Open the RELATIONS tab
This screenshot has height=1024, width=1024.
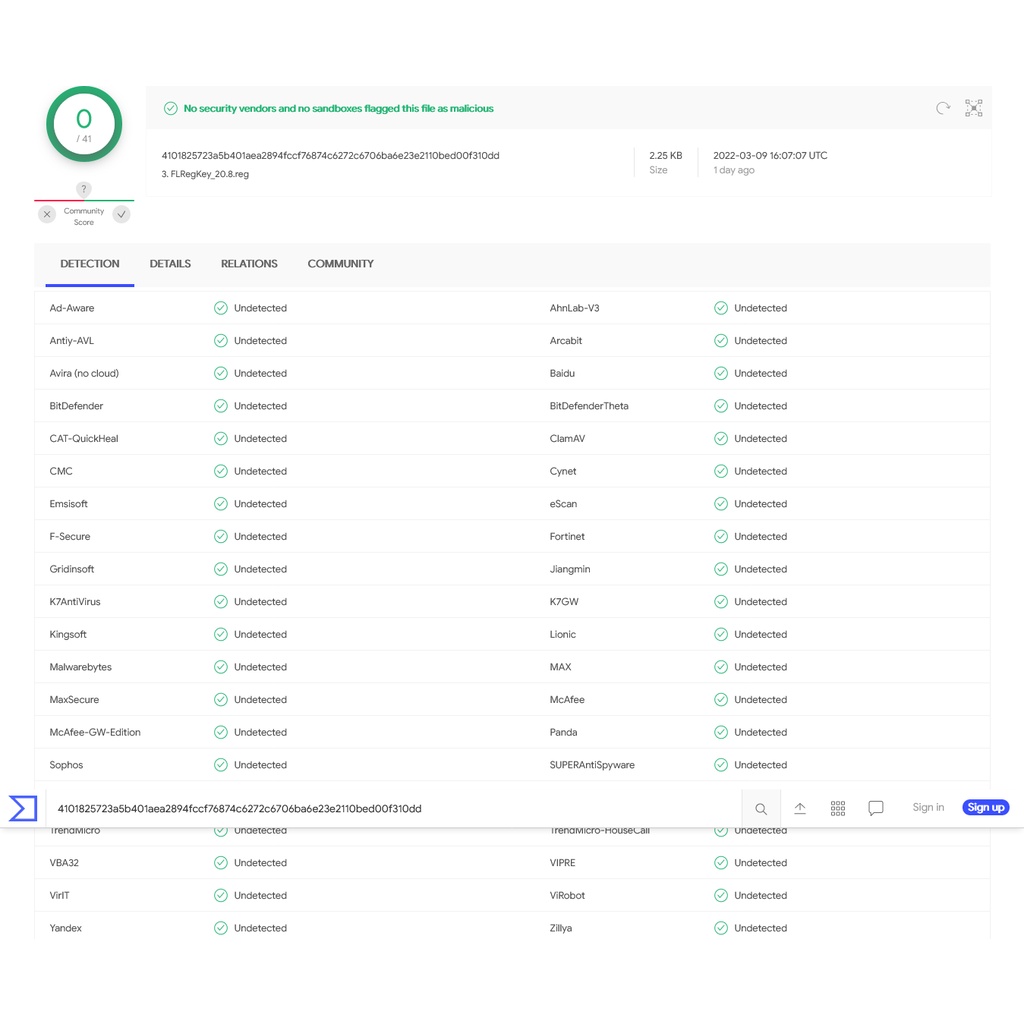(x=249, y=264)
